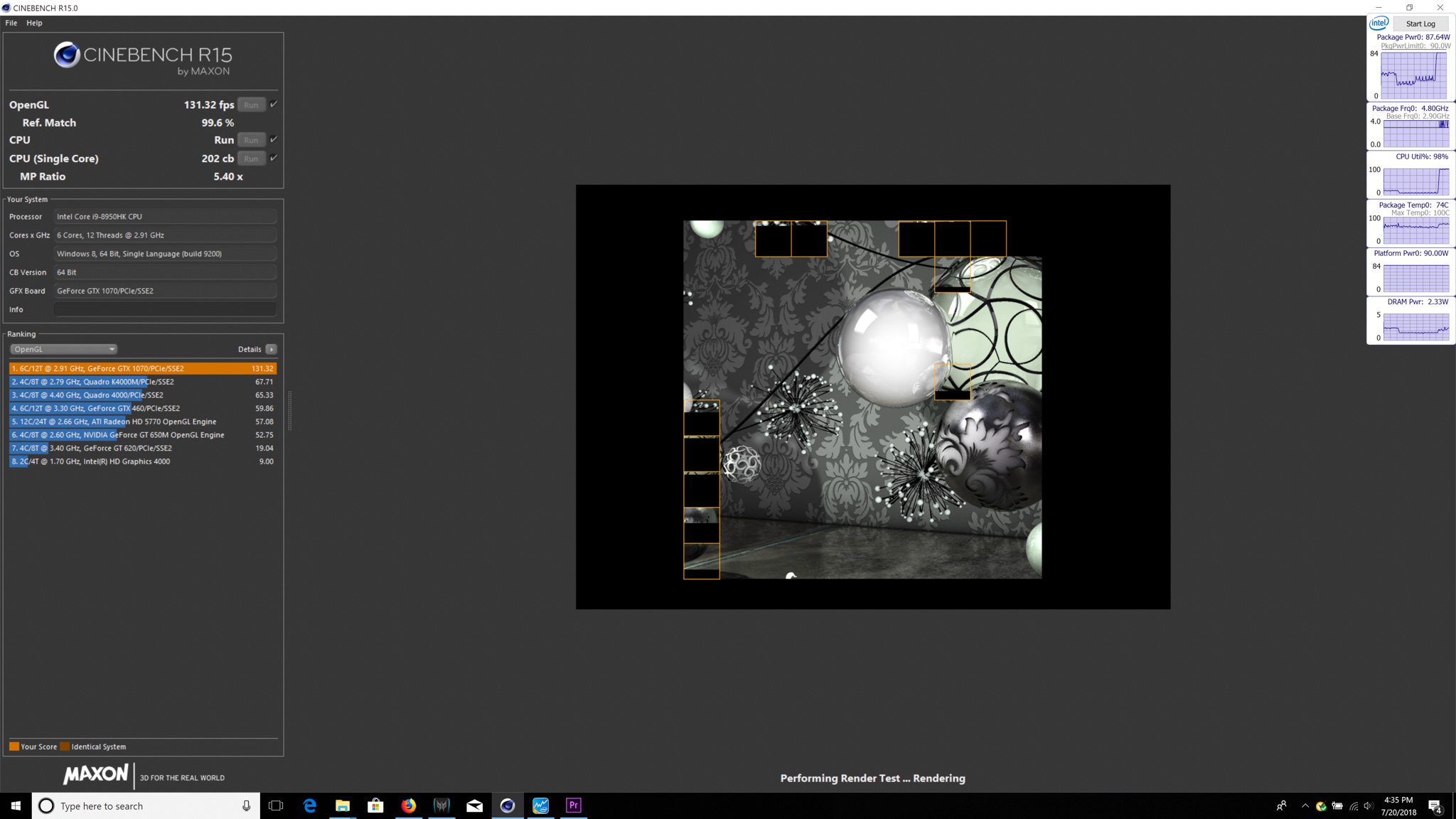
Task: Click the panel divider resize handle
Action: (289, 411)
